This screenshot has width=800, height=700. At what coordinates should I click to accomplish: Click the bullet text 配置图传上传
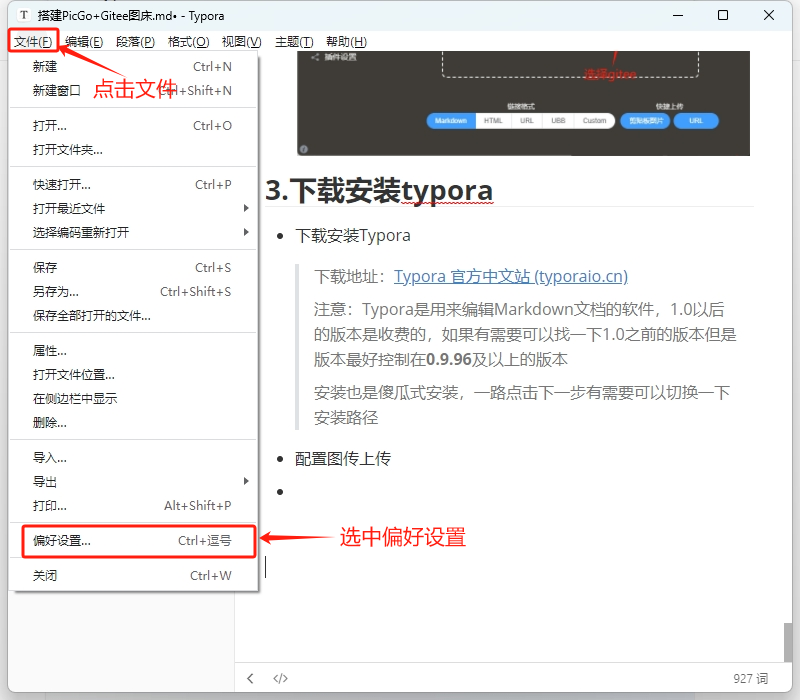point(343,458)
